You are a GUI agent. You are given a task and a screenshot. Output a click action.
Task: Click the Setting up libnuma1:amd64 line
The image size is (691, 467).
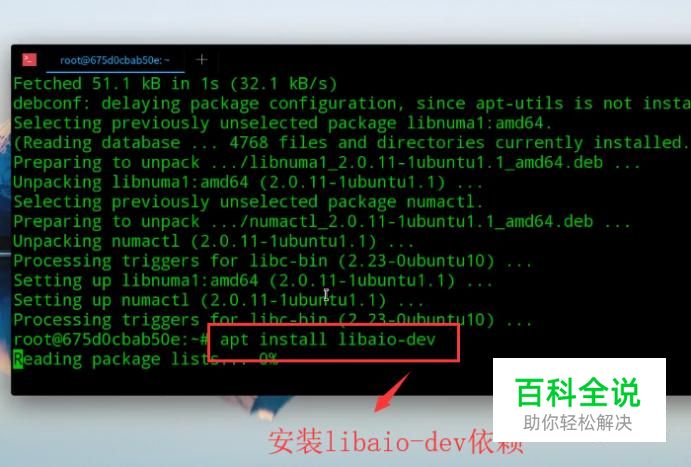point(253,281)
